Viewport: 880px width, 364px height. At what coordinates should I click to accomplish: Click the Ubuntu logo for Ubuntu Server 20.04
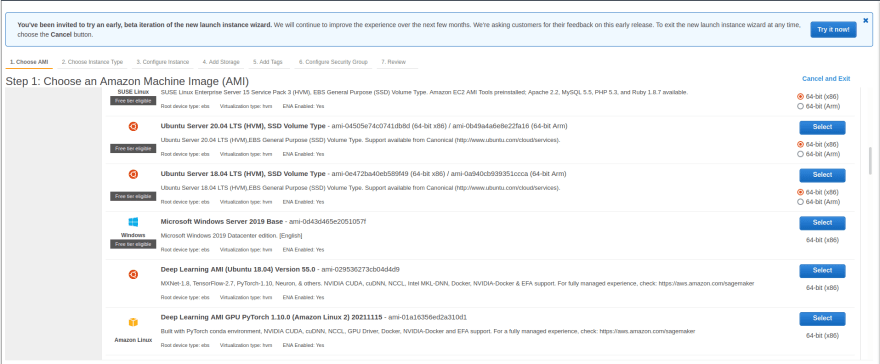click(133, 126)
